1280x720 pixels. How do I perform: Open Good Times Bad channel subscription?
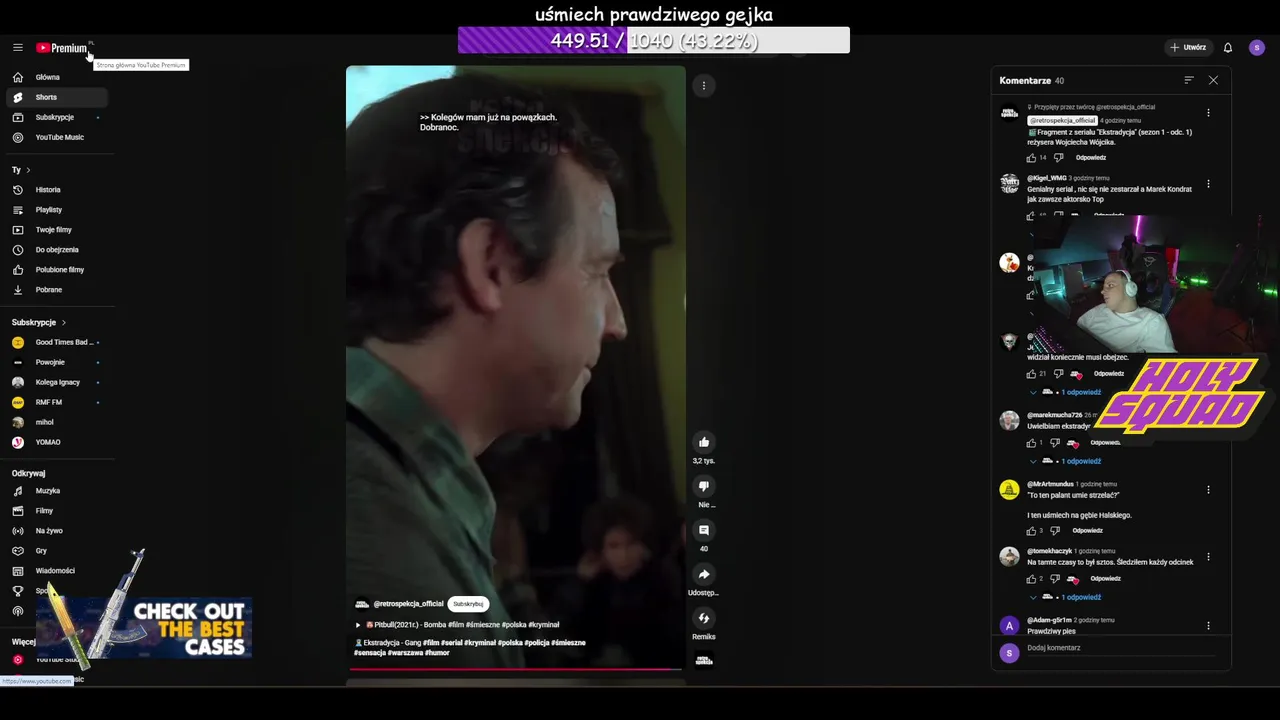(57, 342)
